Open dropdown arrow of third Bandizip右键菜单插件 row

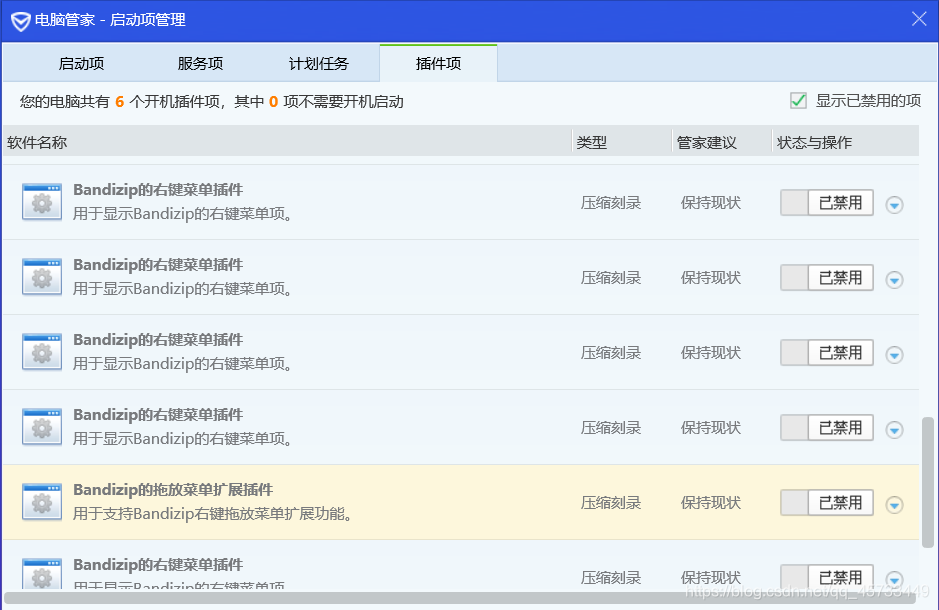[894, 354]
